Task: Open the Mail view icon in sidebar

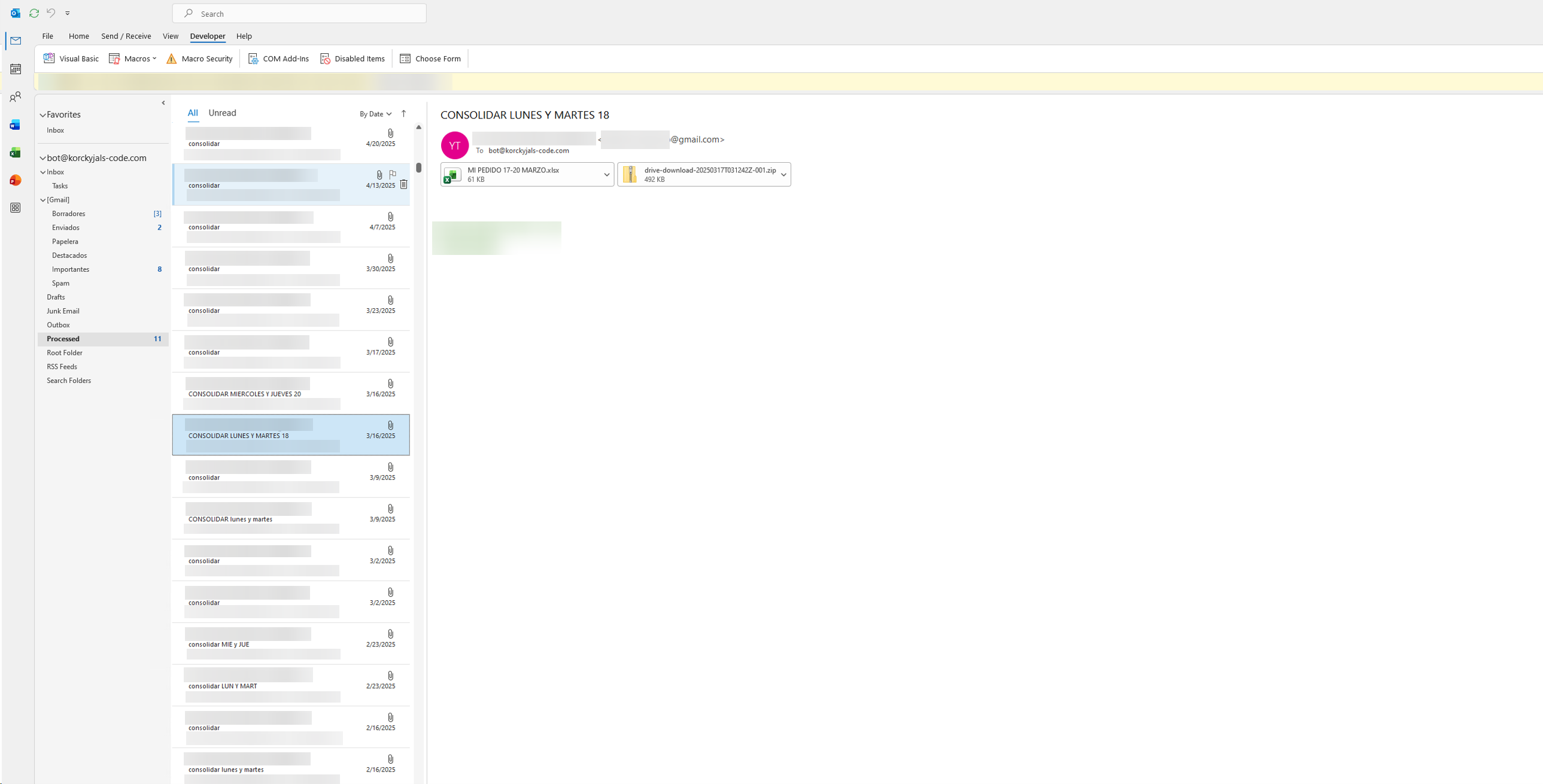Action: [16, 41]
